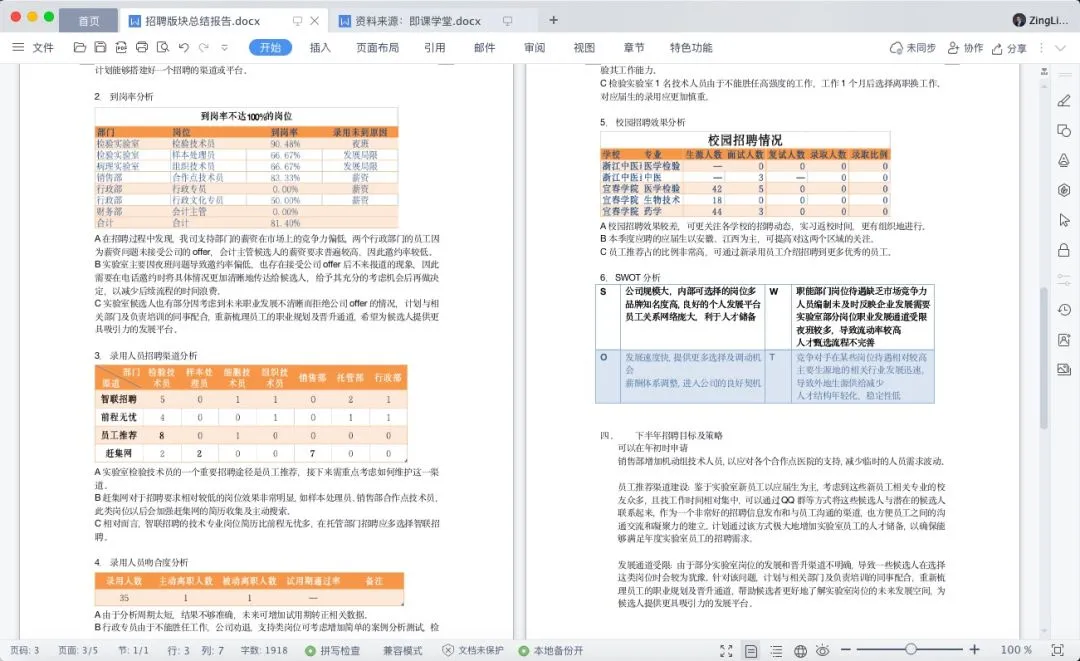
Task: Expand the quick access toolbar customization arrow
Action: [225, 48]
